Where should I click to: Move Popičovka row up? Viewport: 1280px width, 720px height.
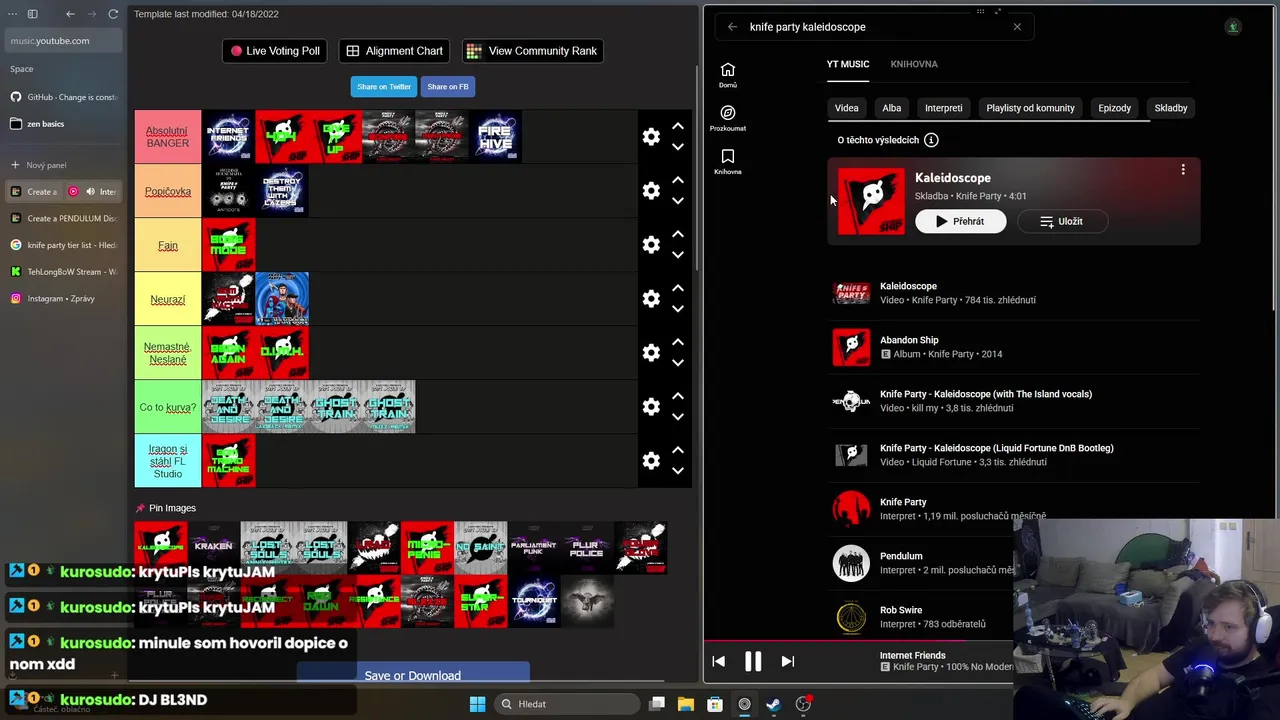pyautogui.click(x=678, y=180)
